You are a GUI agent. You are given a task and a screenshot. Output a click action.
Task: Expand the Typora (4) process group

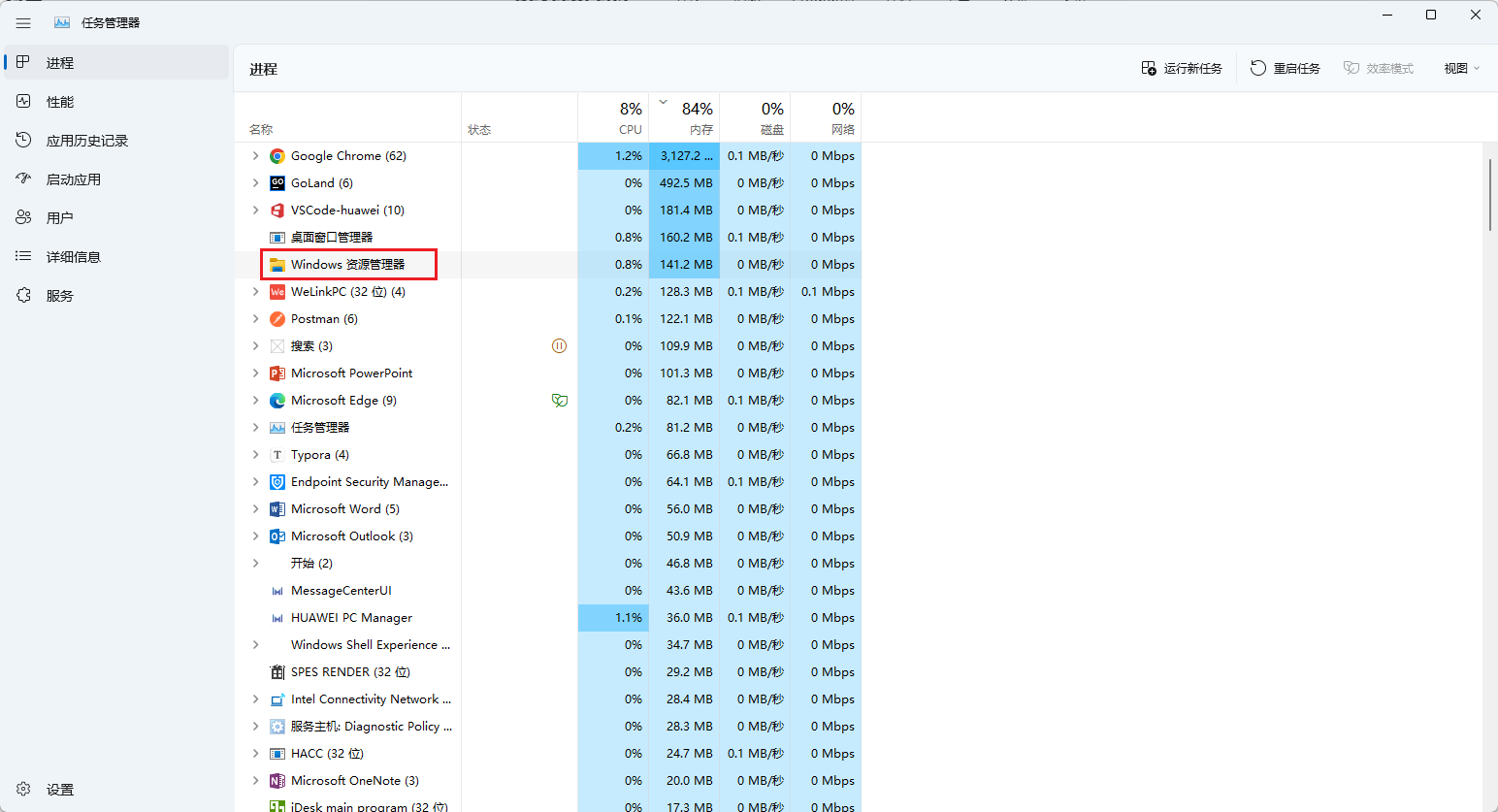(x=255, y=455)
